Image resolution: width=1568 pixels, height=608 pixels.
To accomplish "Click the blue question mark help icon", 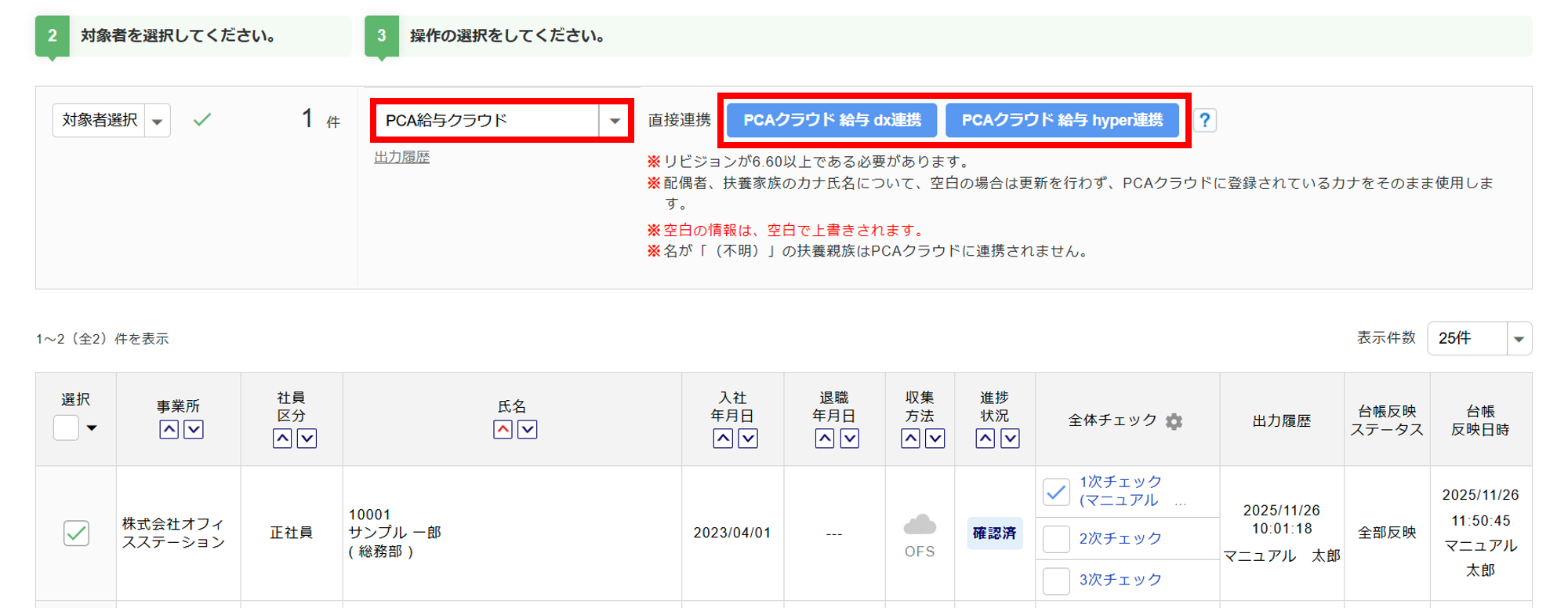I will click(1204, 121).
